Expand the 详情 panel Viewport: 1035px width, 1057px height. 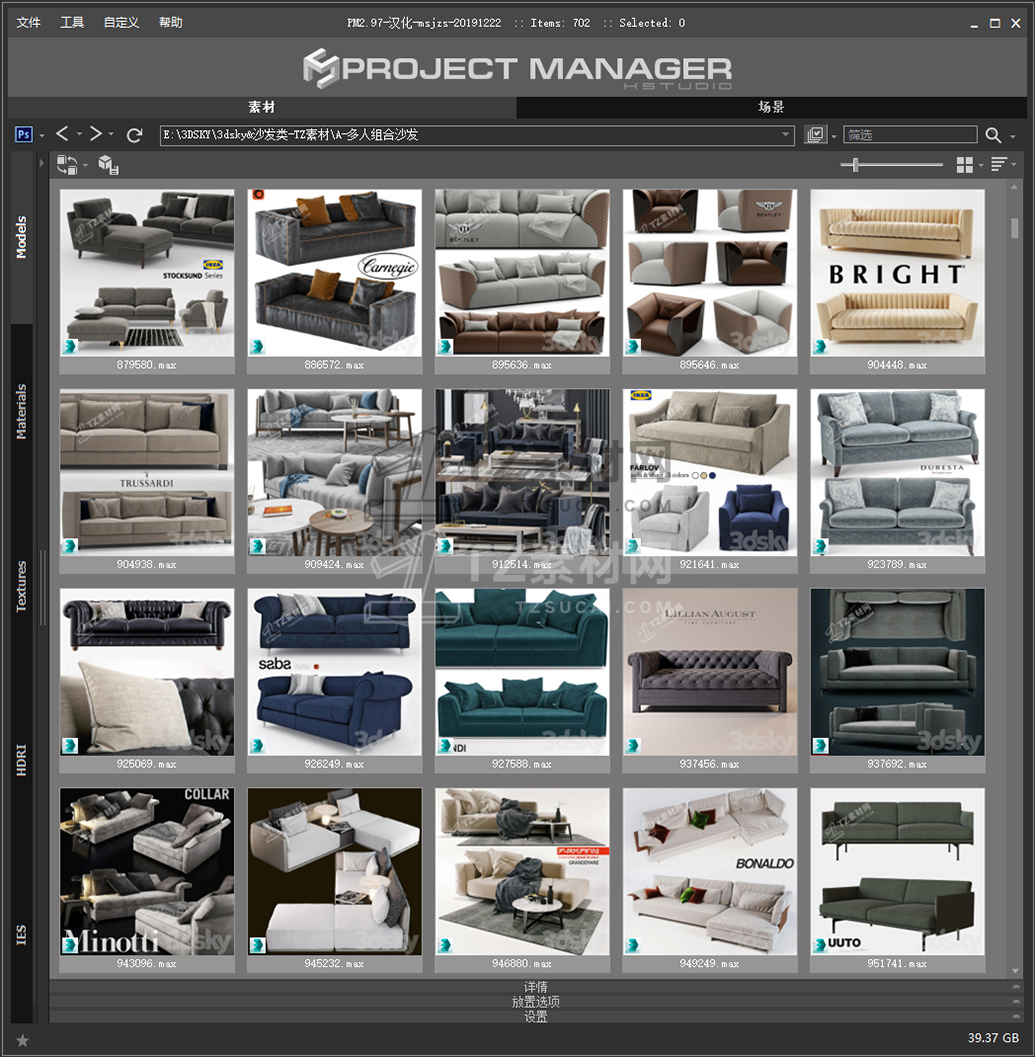coord(537,986)
